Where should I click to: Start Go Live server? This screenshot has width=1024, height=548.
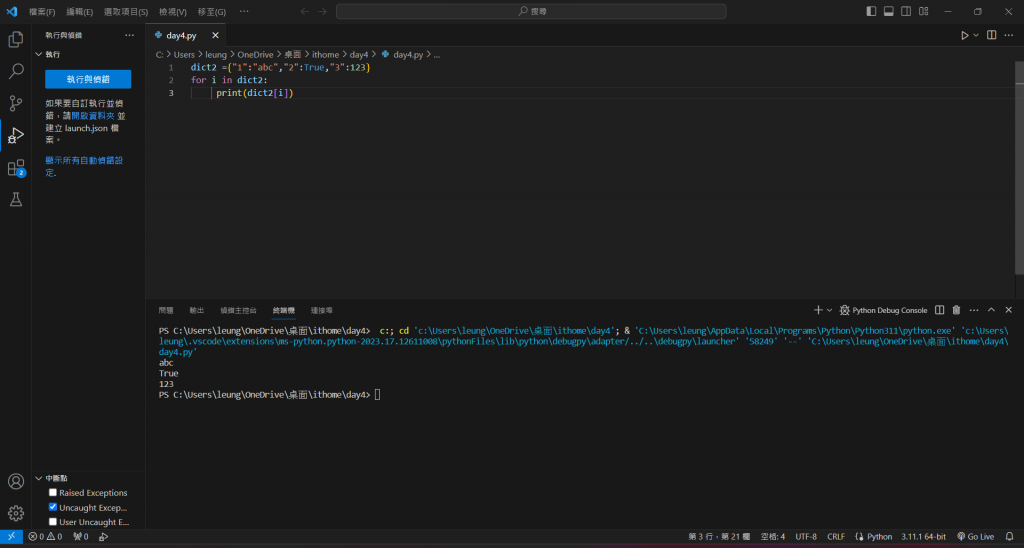point(975,536)
